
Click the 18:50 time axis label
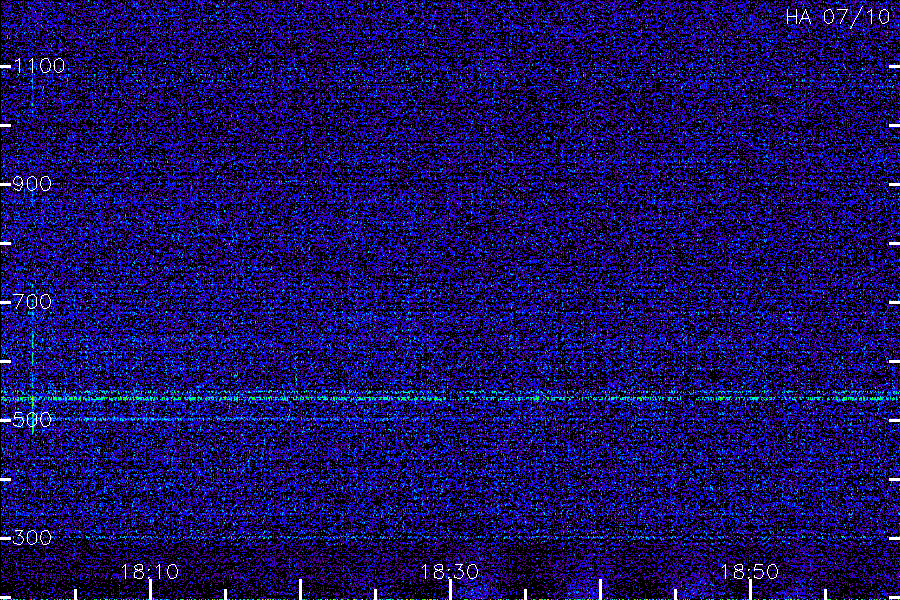click(750, 572)
